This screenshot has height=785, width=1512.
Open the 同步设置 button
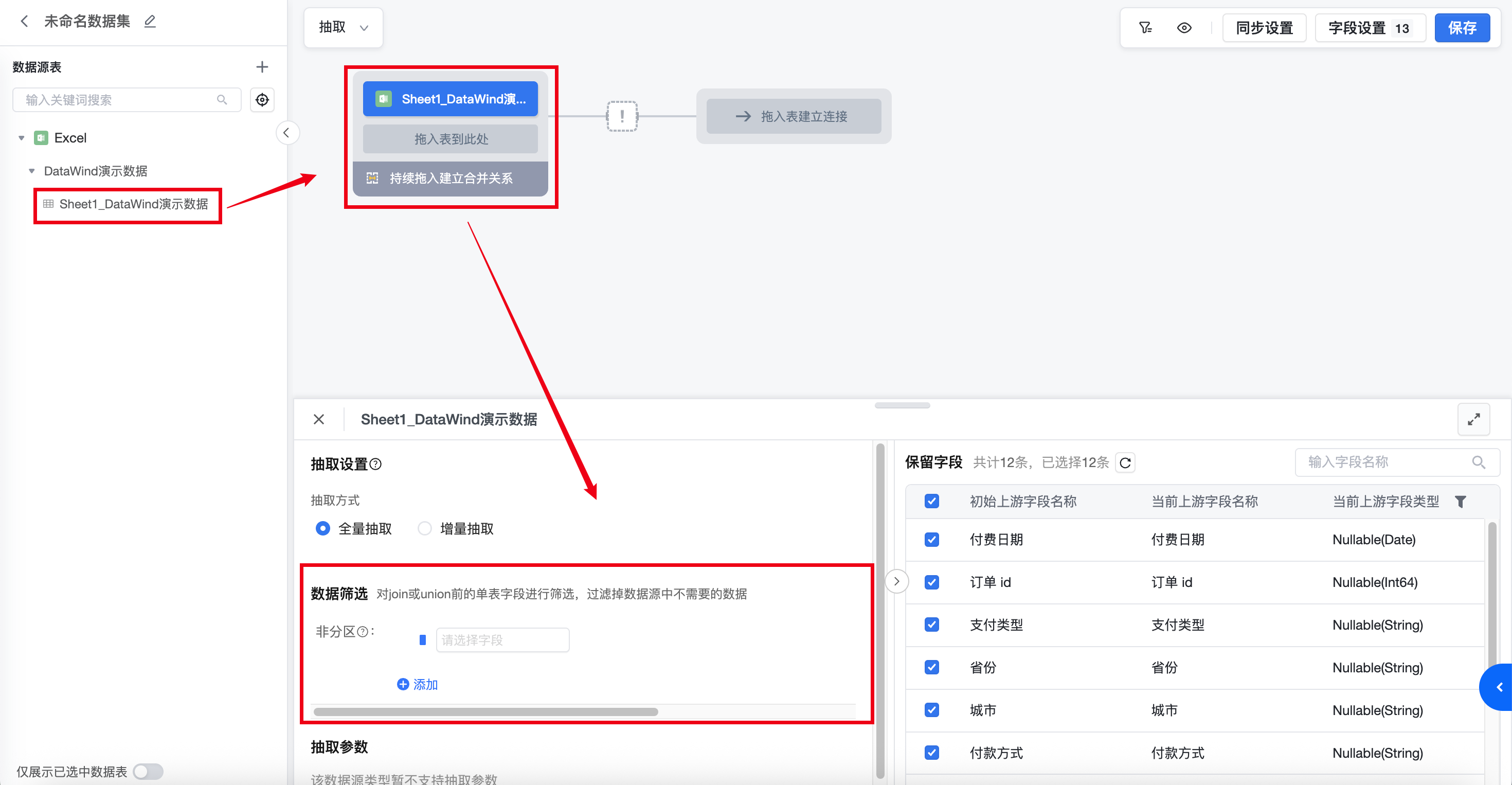pos(1264,28)
